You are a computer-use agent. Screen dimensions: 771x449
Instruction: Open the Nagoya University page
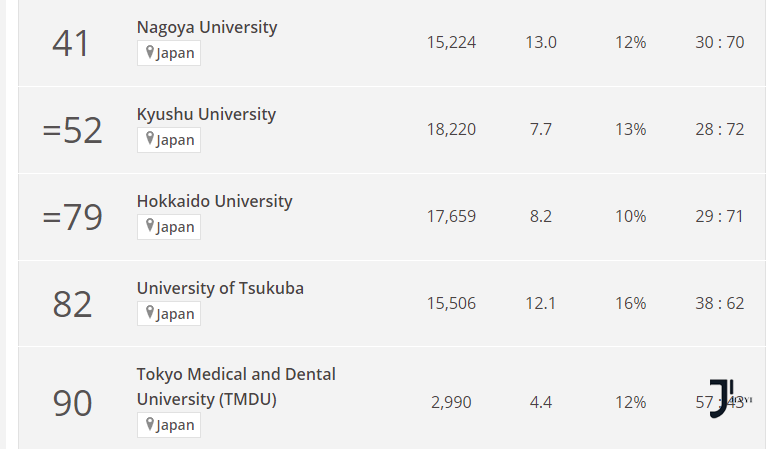207,27
